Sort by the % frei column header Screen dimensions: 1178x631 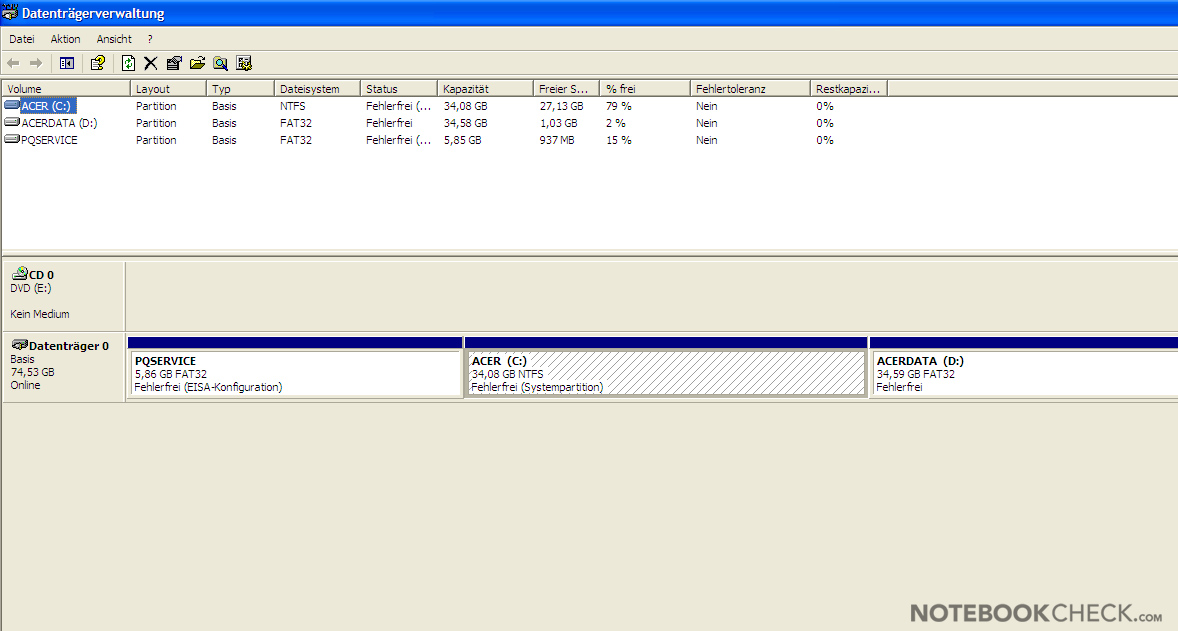coord(645,89)
